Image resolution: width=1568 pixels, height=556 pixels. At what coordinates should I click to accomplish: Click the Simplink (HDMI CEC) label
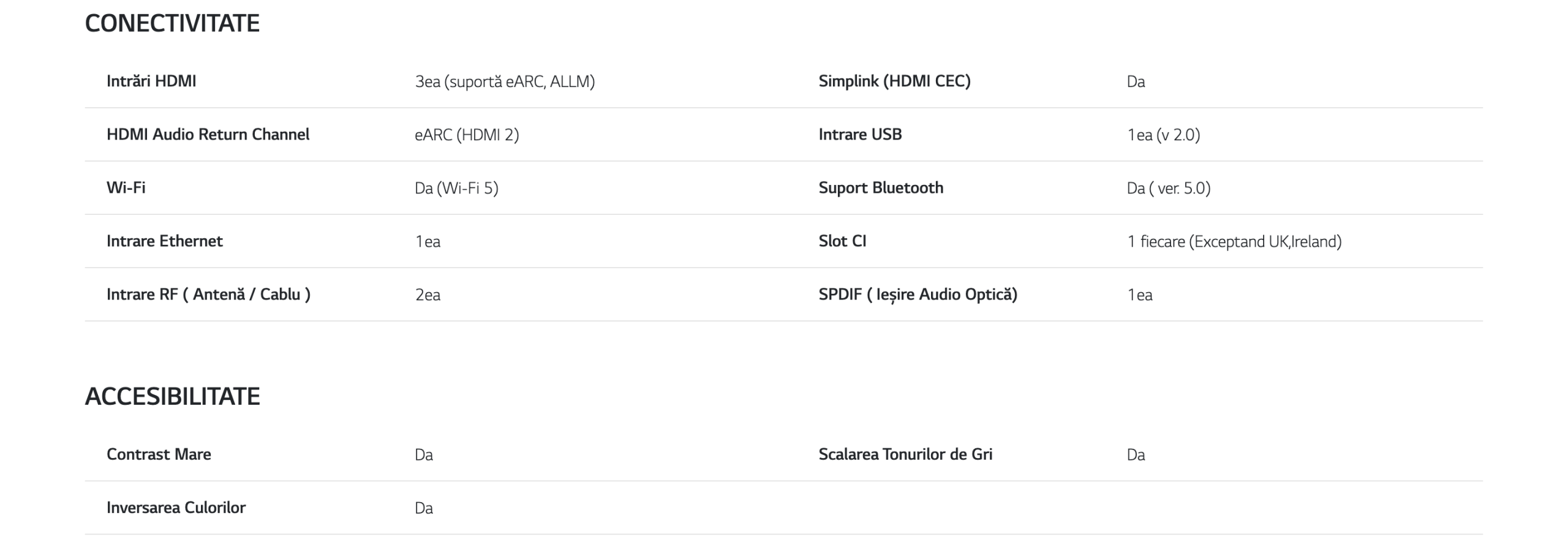click(x=894, y=81)
